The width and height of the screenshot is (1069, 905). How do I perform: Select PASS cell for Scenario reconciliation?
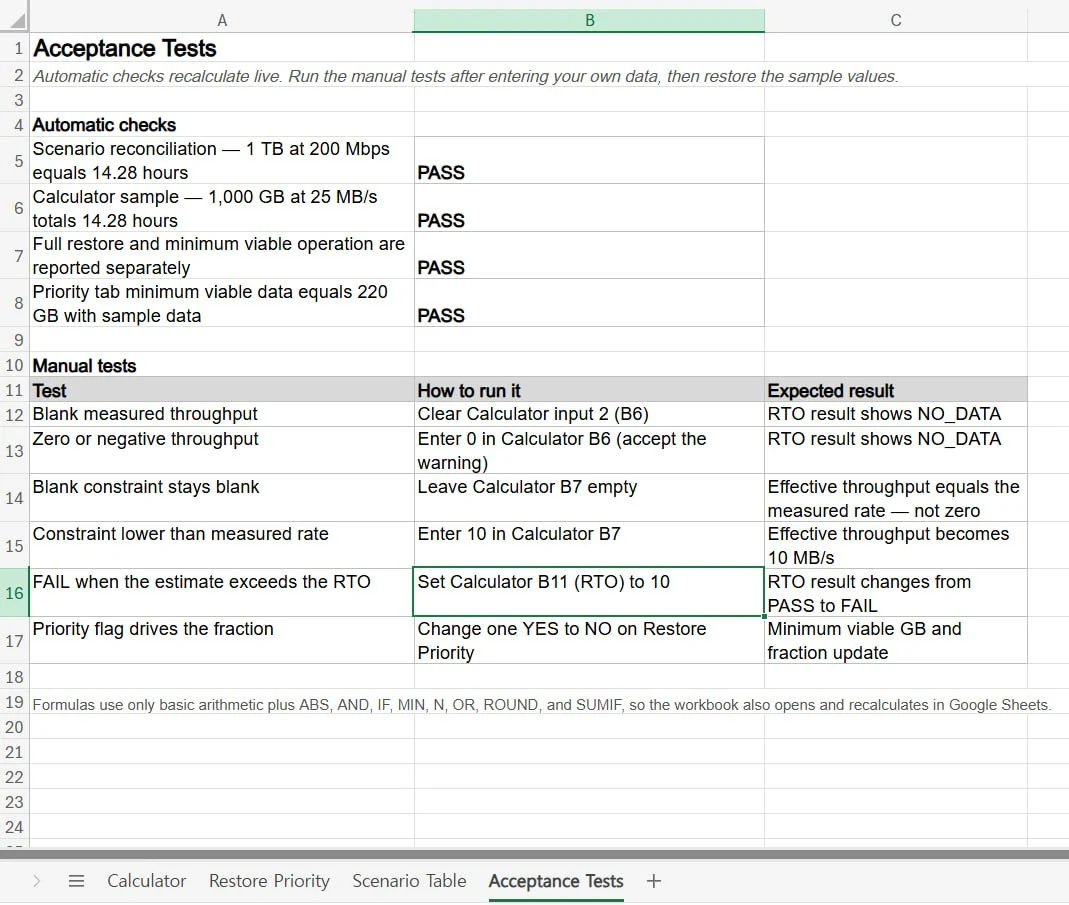pos(589,160)
